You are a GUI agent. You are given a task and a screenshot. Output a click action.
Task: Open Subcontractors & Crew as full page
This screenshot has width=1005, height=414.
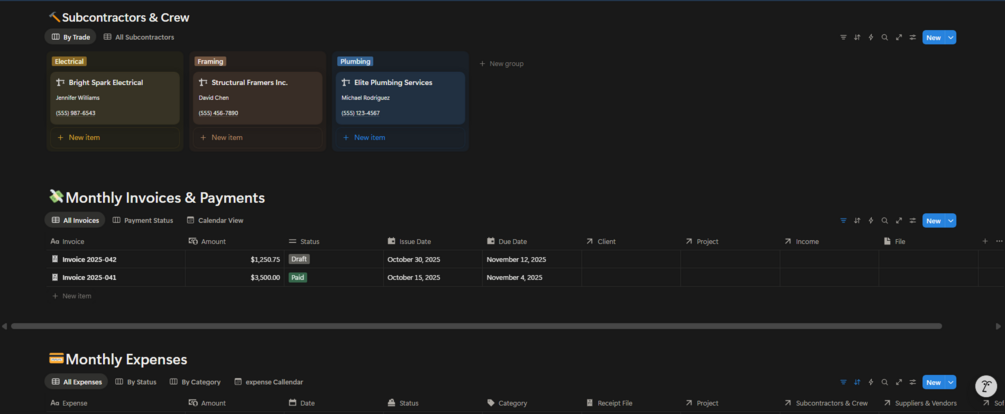pos(899,37)
